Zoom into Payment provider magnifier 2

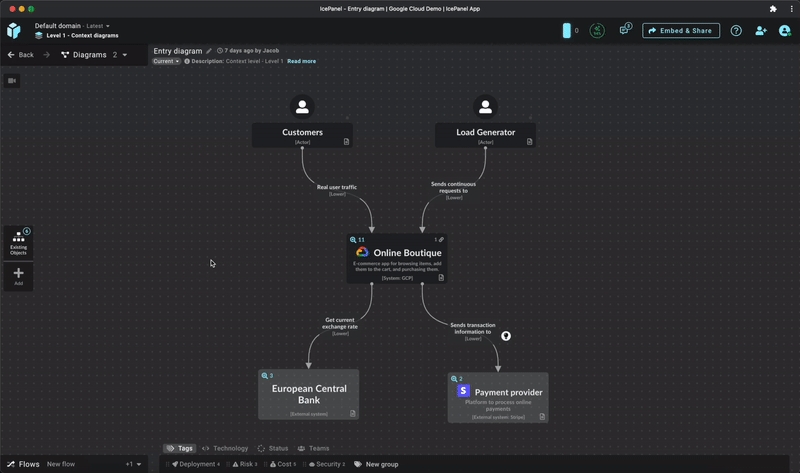(456, 379)
